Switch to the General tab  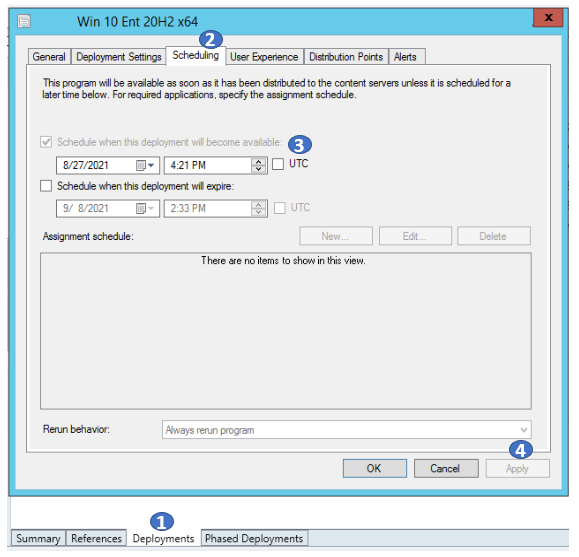(49, 57)
